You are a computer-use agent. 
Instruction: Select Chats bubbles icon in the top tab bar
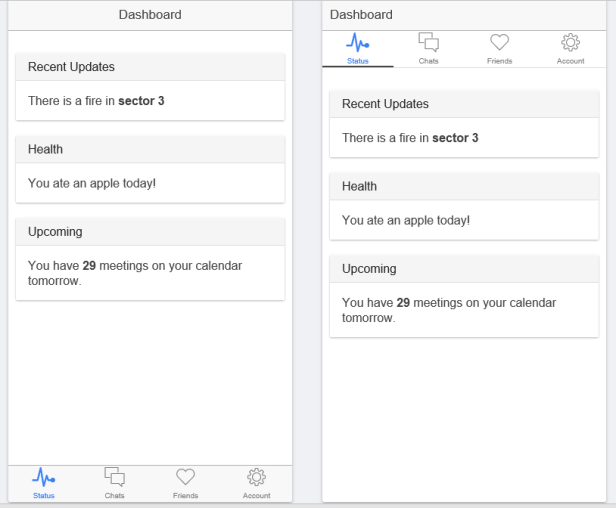point(428,42)
